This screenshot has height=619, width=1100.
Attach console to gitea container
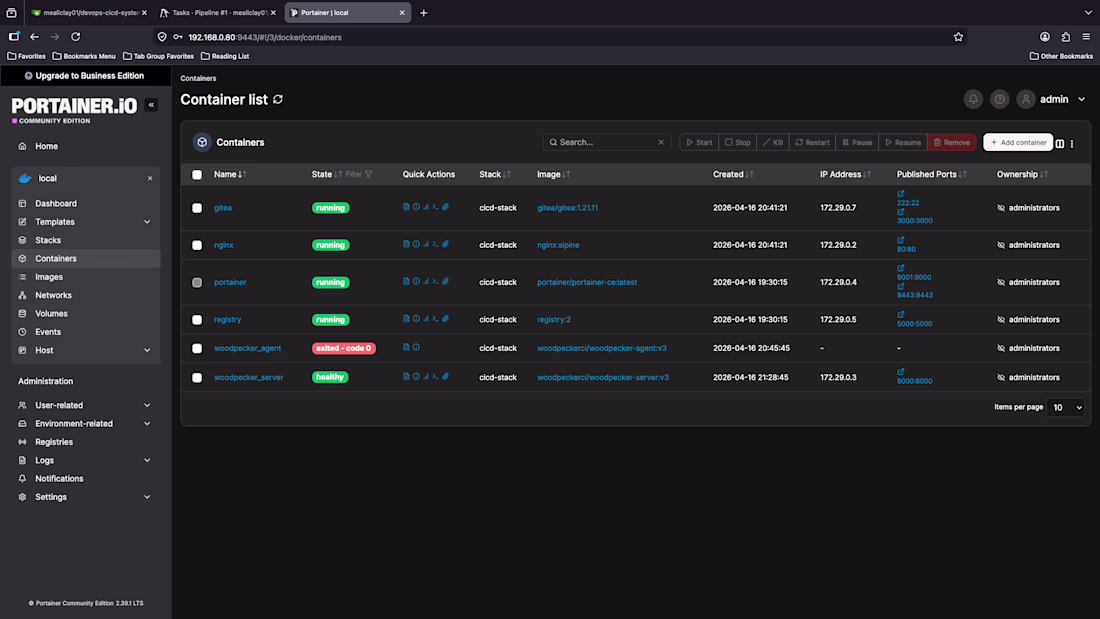pos(445,207)
